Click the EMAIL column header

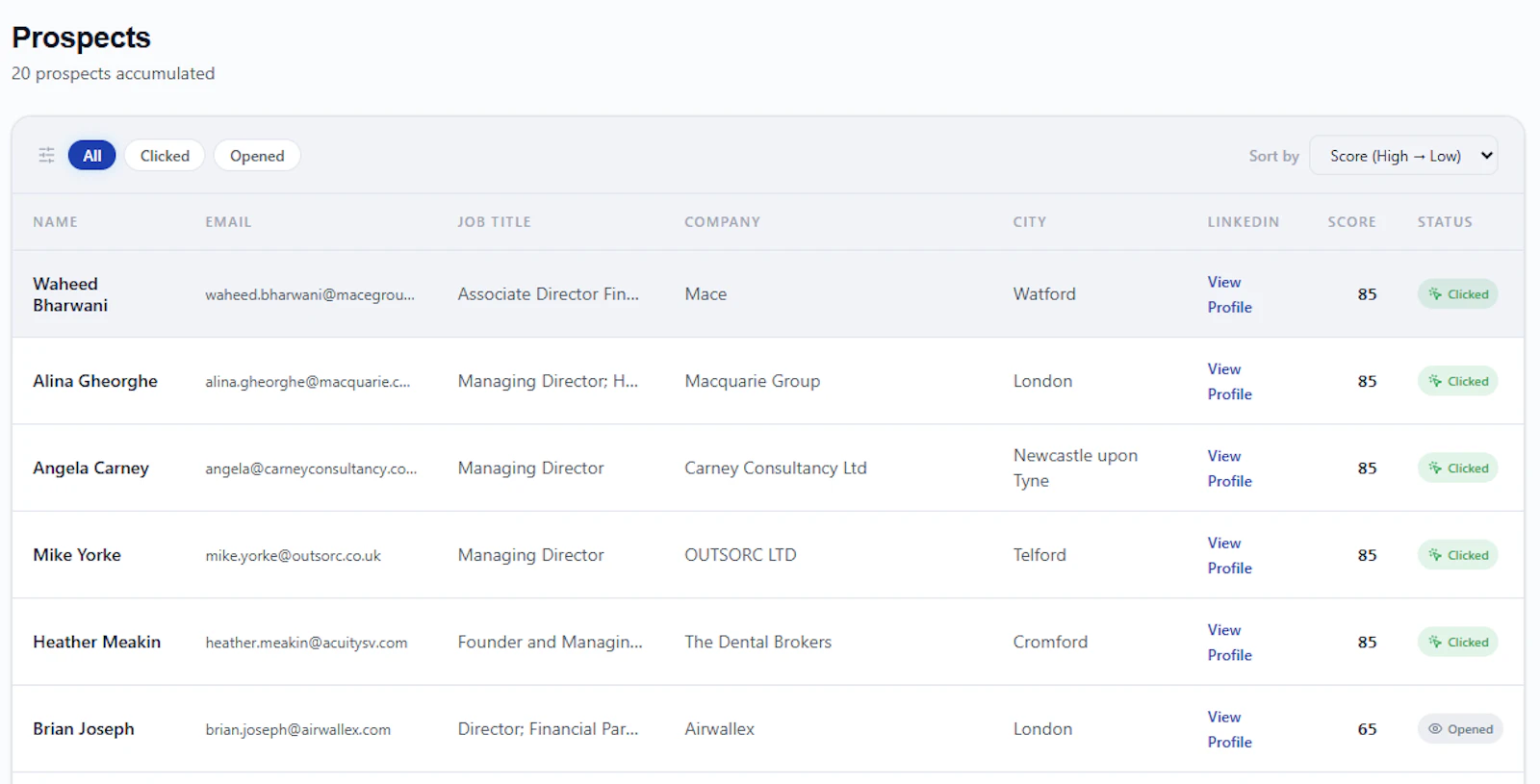tap(228, 221)
